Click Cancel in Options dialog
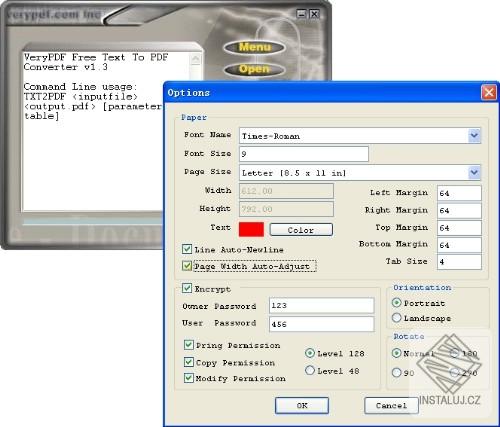 (x=391, y=406)
